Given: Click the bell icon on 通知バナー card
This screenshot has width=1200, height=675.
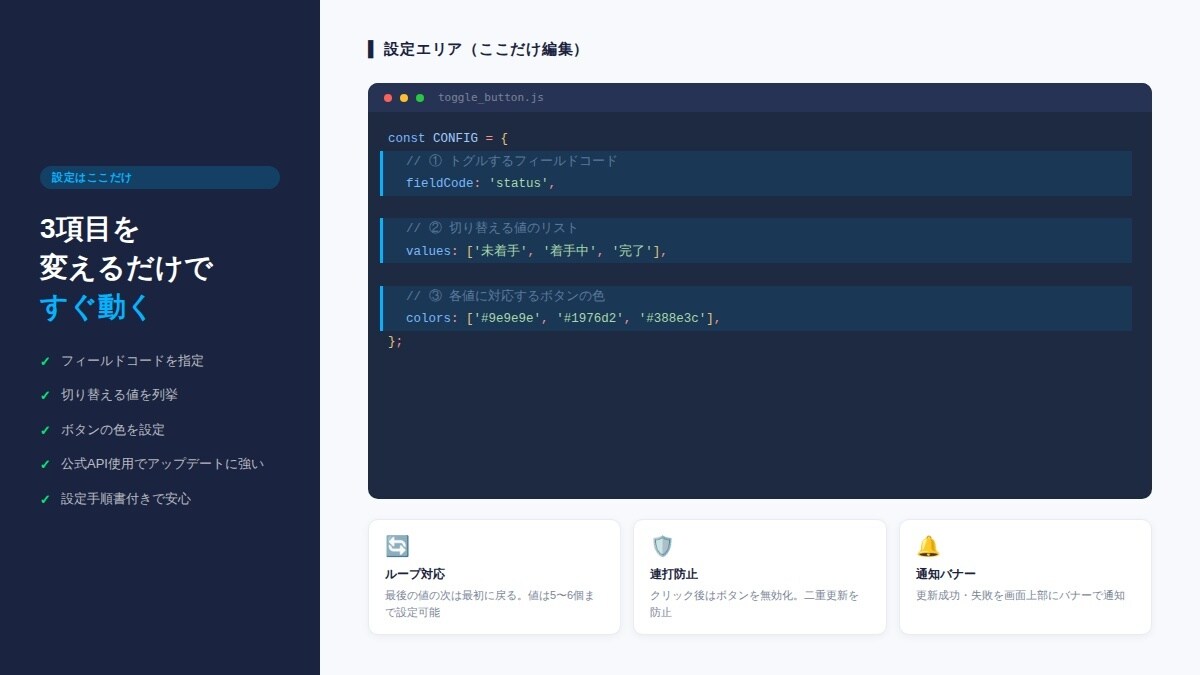Looking at the screenshot, I should (928, 546).
